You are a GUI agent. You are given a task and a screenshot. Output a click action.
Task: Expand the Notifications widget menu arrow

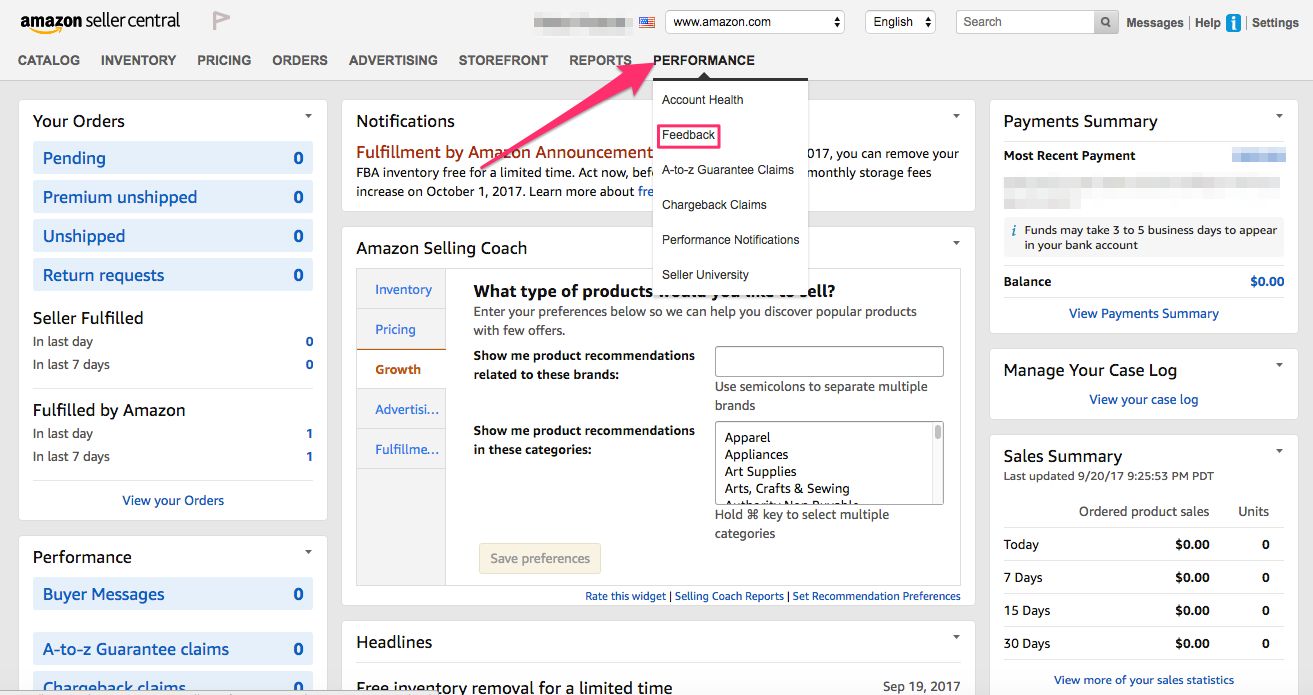coord(956,117)
